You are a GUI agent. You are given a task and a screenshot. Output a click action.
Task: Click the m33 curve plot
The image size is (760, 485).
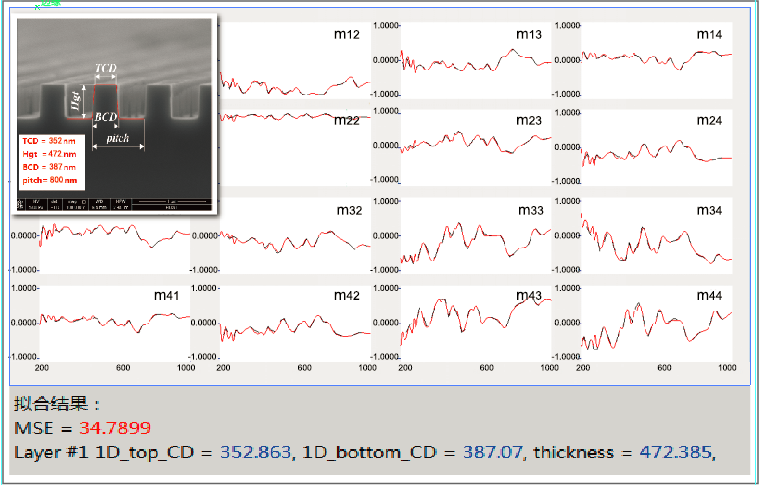click(476, 236)
